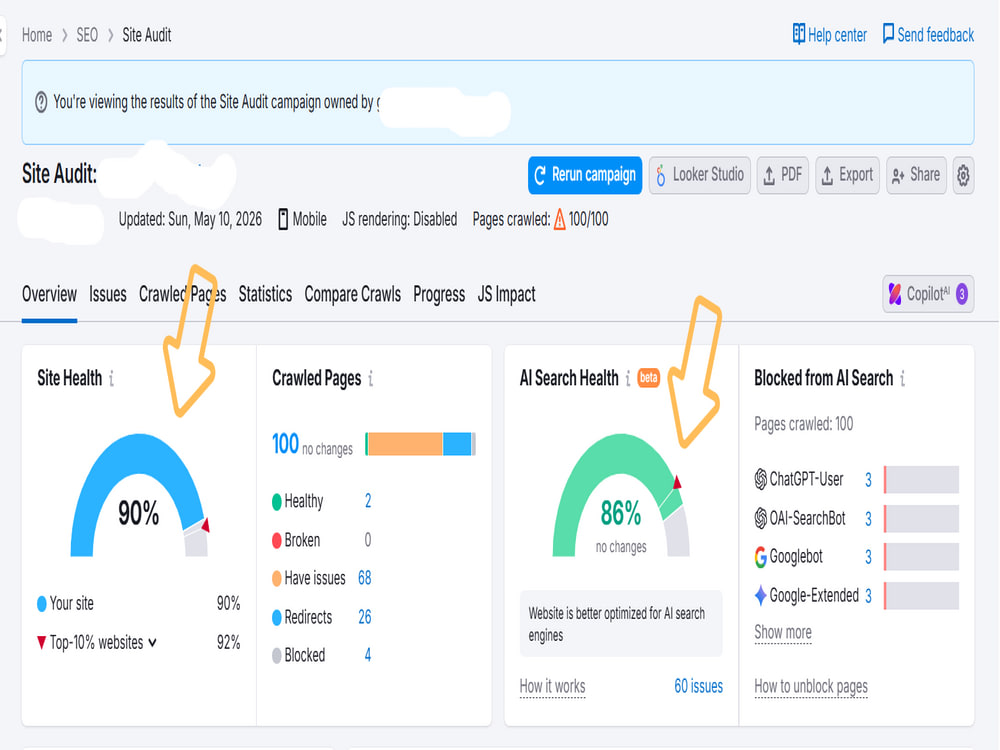This screenshot has width=1000, height=750.
Task: View the 26 redirect pages
Action: tap(365, 617)
